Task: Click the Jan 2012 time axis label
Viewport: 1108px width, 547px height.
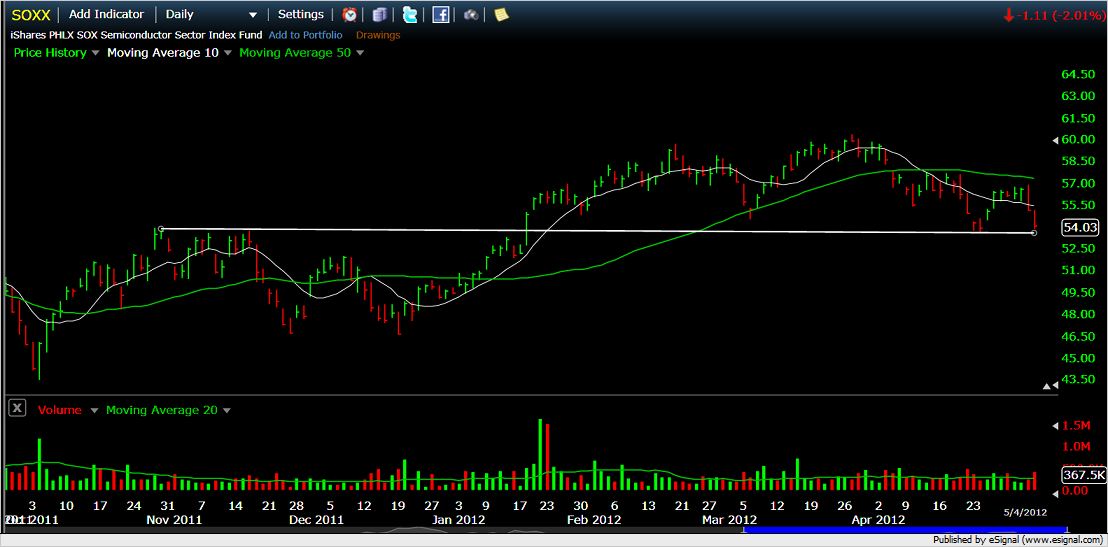Action: click(460, 519)
